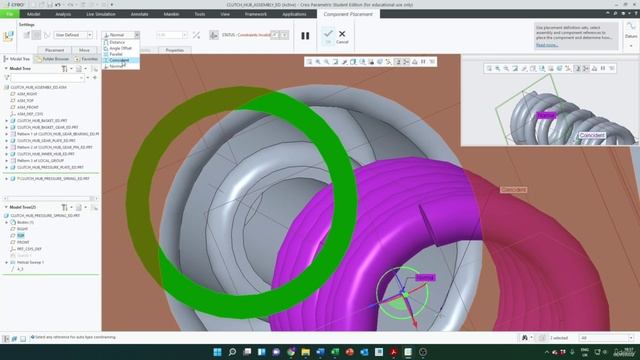This screenshot has height=360, width=640.
Task: Cancel the component placement
Action: (x=342, y=37)
